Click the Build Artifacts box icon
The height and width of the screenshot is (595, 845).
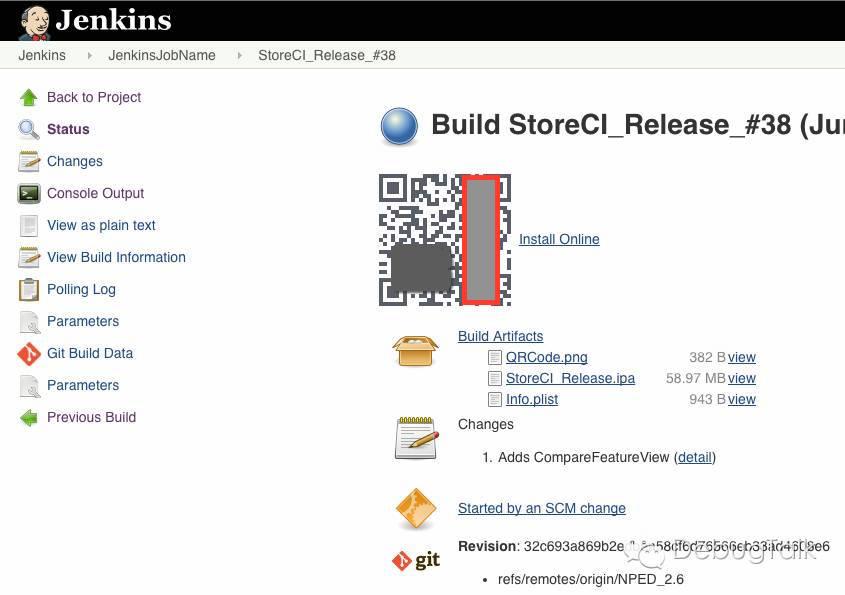[x=415, y=350]
